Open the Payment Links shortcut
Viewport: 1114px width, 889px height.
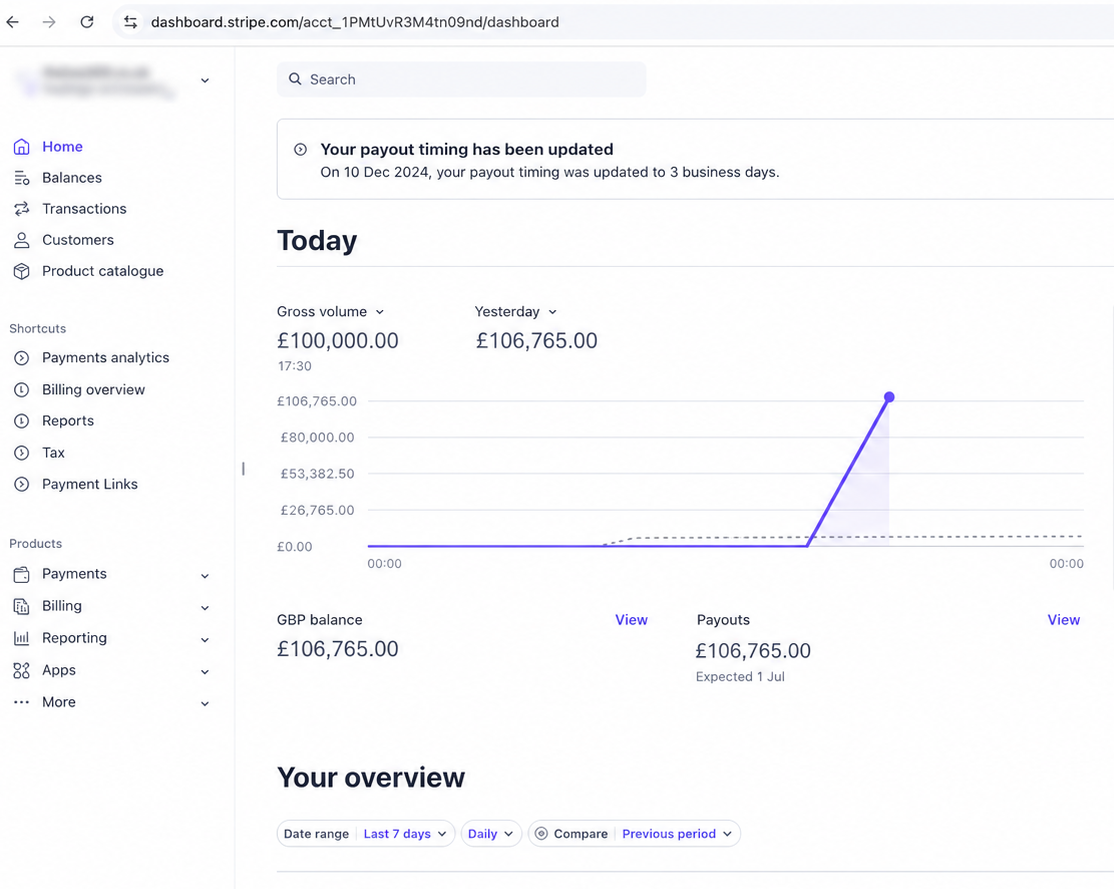(90, 484)
